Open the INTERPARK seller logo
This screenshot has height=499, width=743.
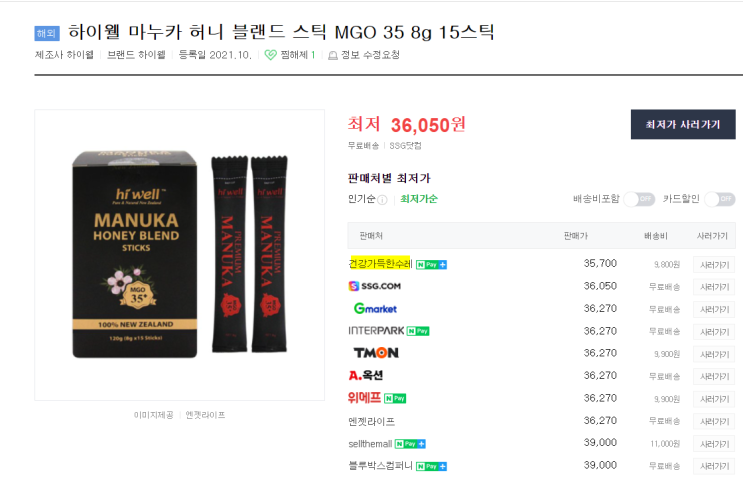coord(376,331)
